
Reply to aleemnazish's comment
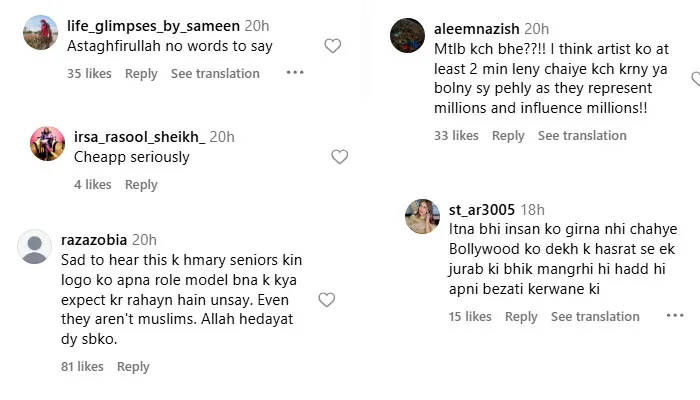[508, 136]
